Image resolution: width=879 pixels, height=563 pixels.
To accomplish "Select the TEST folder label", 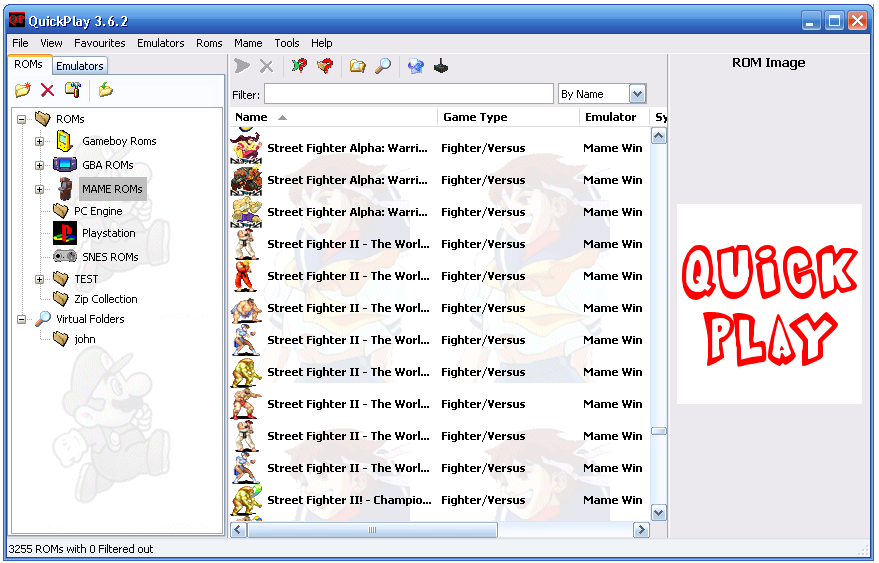I will [x=86, y=279].
